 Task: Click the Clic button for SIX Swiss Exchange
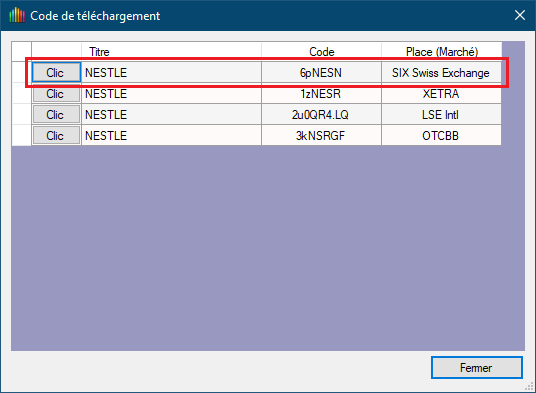click(x=56, y=72)
